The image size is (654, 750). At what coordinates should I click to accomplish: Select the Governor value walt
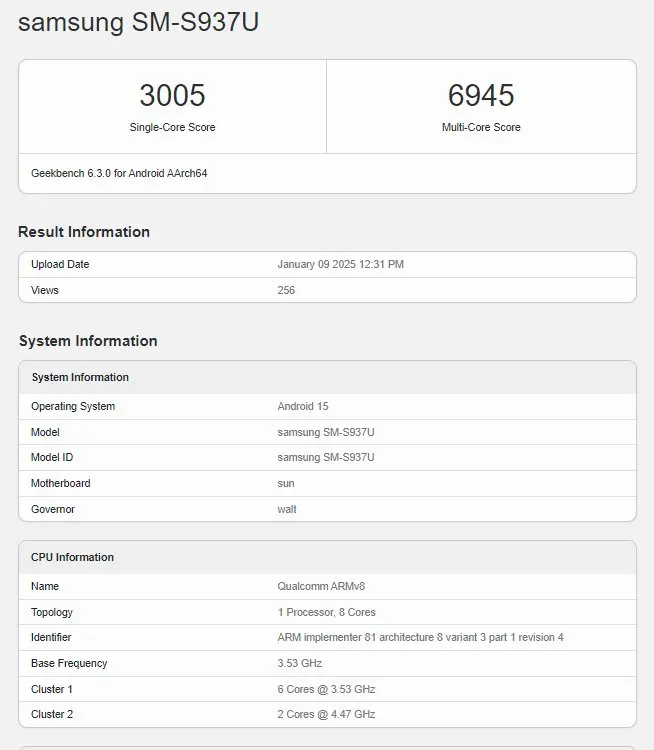pos(287,509)
